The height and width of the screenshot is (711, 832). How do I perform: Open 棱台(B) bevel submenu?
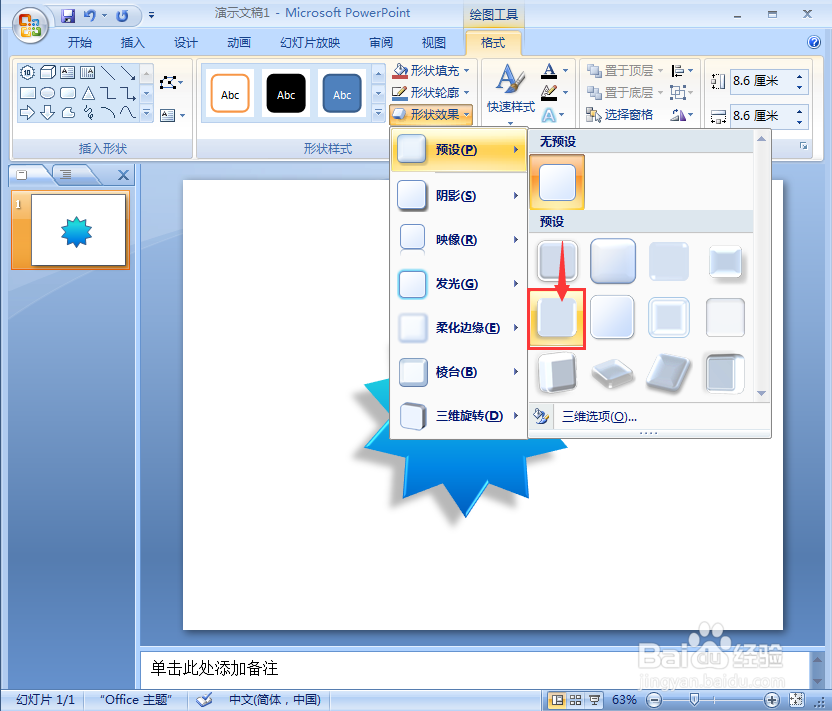point(458,372)
